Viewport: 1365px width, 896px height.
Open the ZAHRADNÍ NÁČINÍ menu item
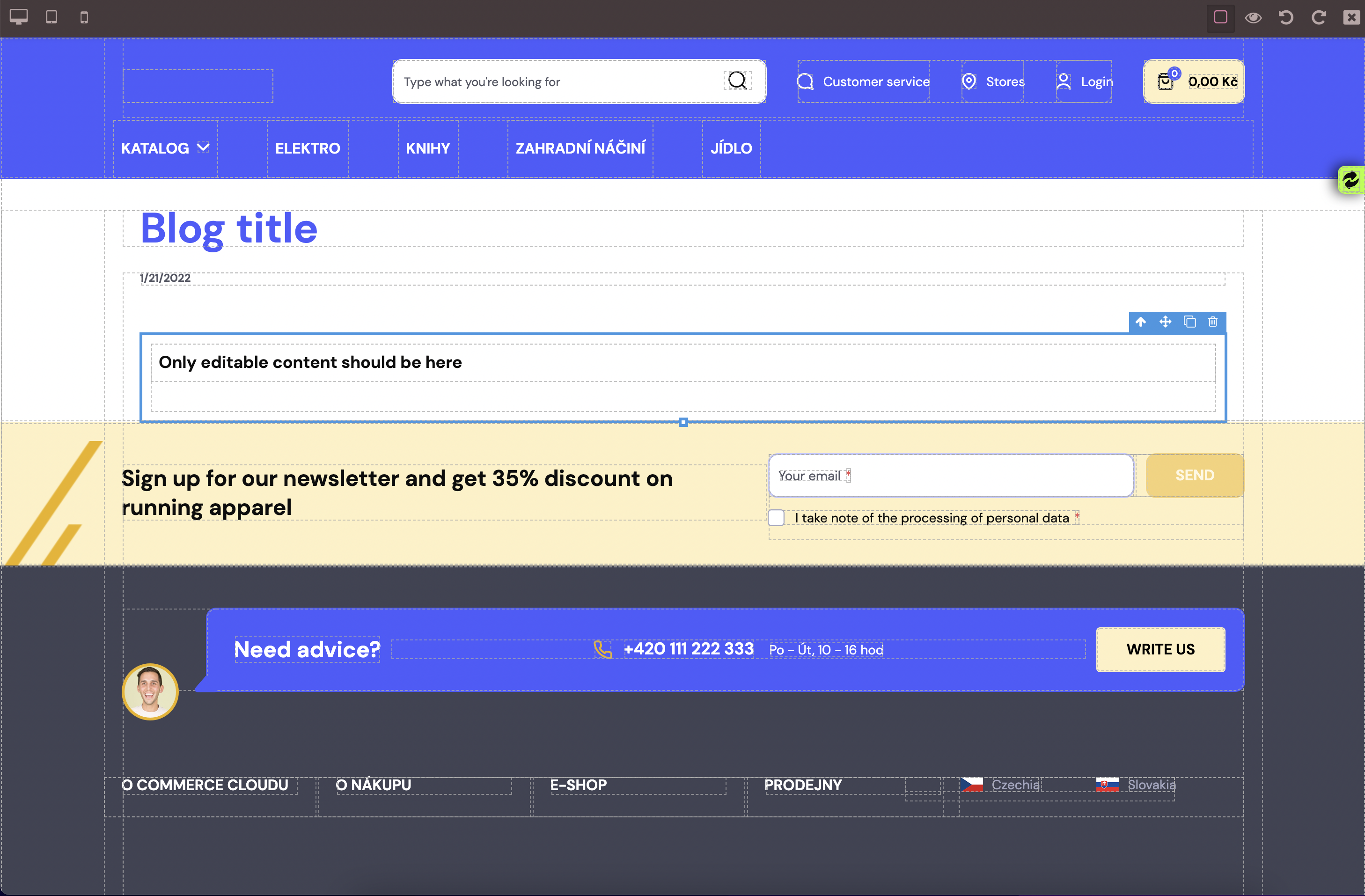tap(580, 148)
